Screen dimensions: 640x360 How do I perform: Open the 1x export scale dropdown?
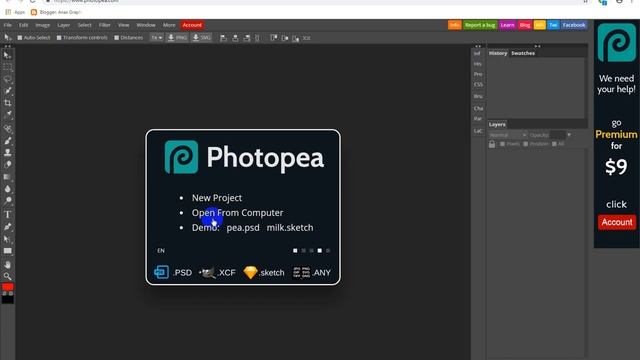pyautogui.click(x=156, y=38)
